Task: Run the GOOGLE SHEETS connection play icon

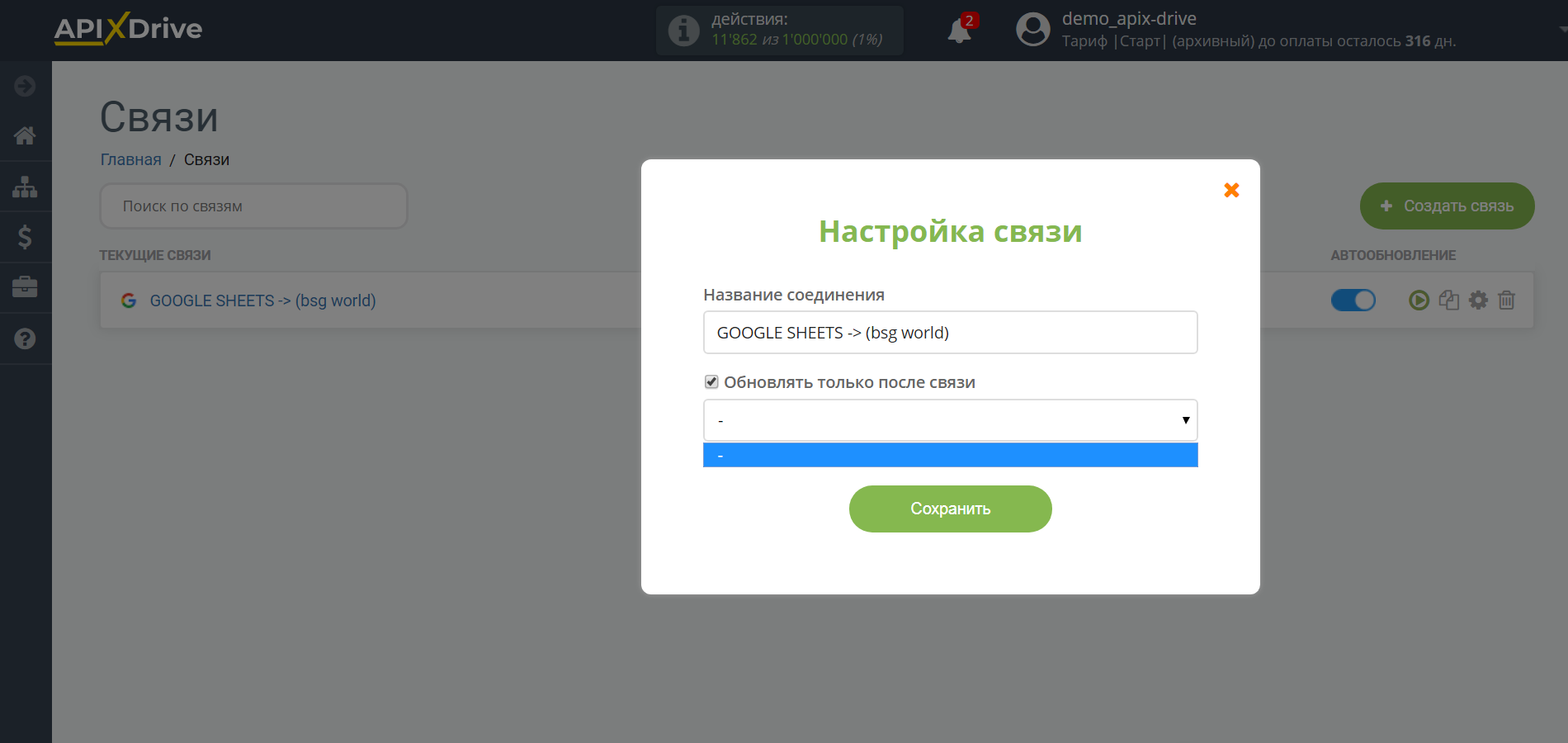Action: pyautogui.click(x=1419, y=300)
